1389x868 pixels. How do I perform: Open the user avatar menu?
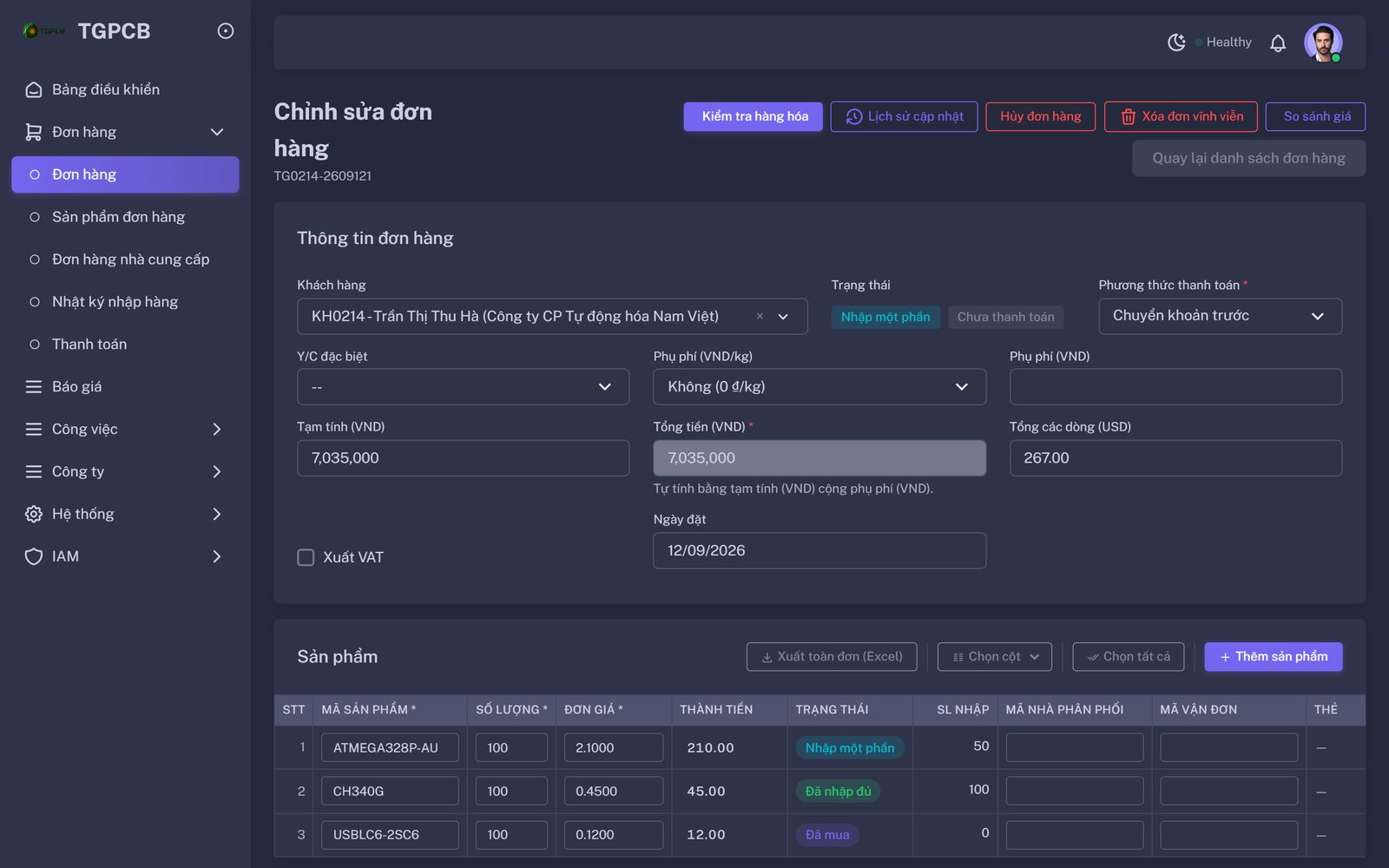tap(1323, 43)
